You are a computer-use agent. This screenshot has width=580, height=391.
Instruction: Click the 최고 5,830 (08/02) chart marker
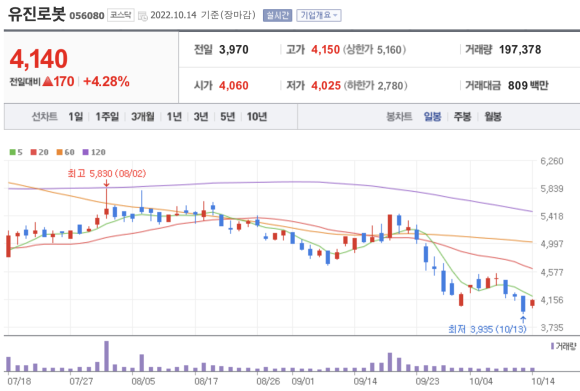(x=107, y=173)
